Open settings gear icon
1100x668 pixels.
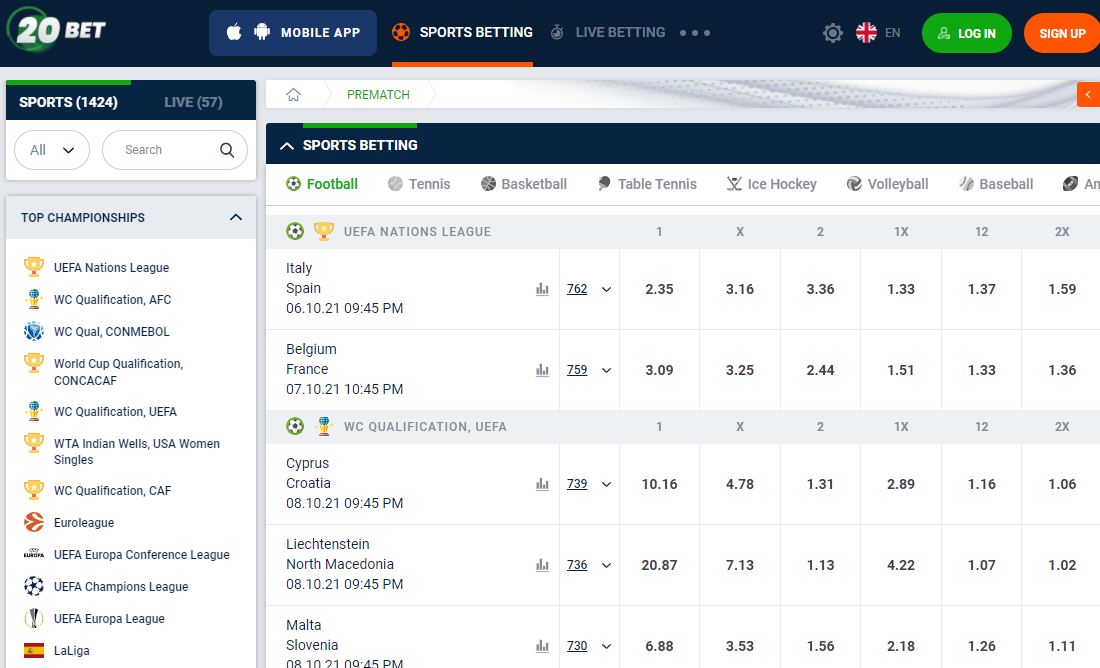(x=833, y=32)
